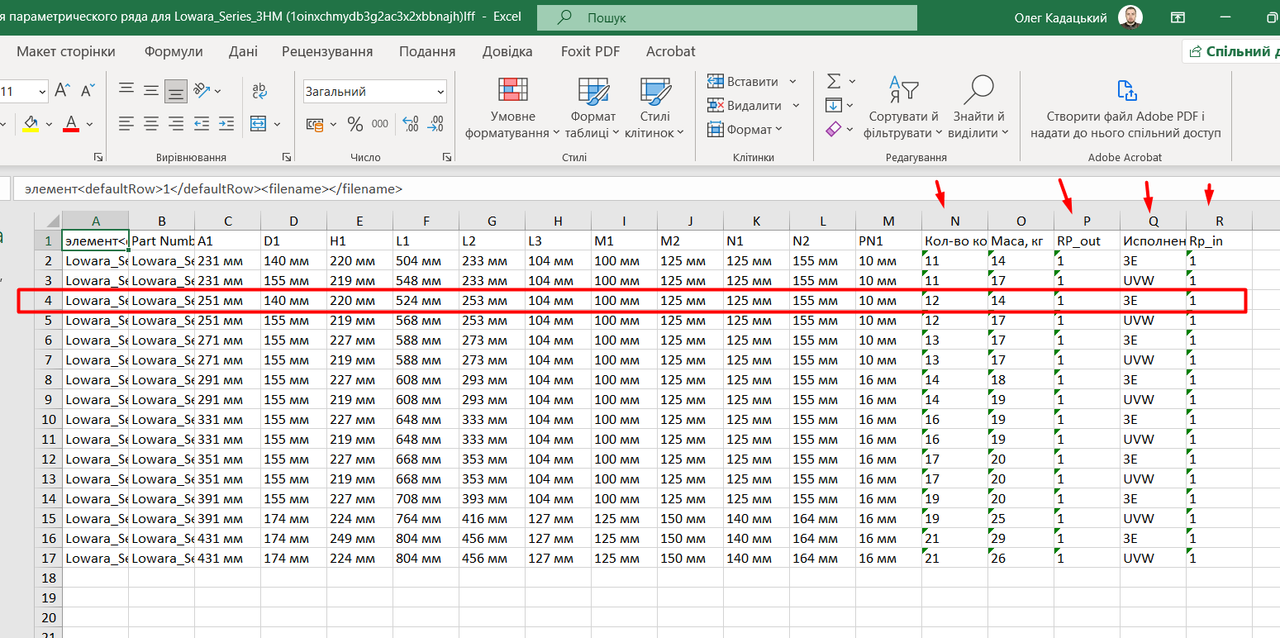Click in Пошук search box
This screenshot has height=638, width=1280.
tap(727, 17)
